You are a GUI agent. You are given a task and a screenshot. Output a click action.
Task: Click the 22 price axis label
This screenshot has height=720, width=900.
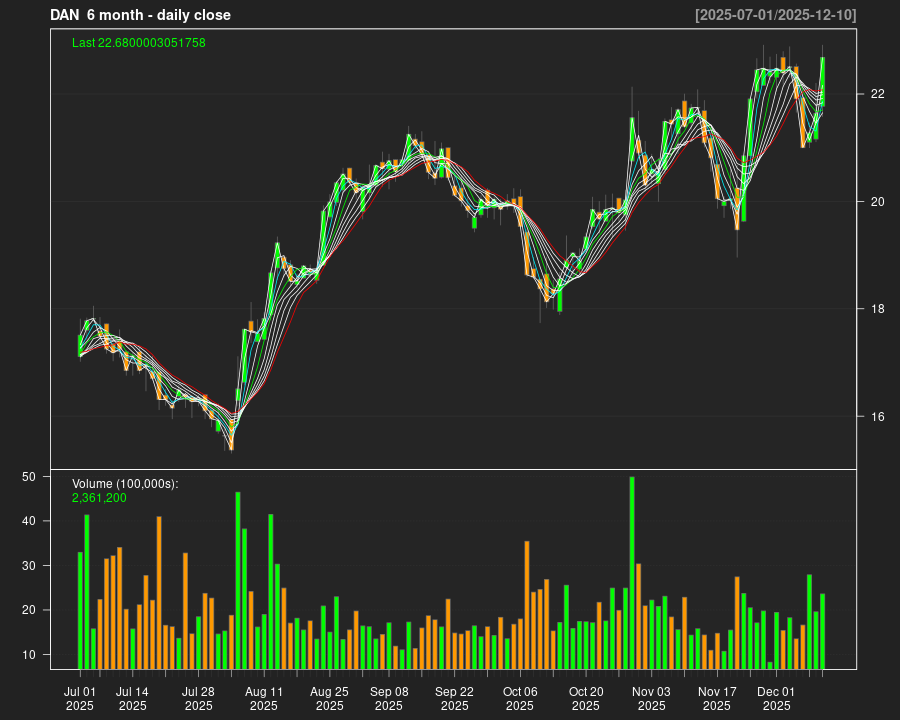[x=878, y=94]
